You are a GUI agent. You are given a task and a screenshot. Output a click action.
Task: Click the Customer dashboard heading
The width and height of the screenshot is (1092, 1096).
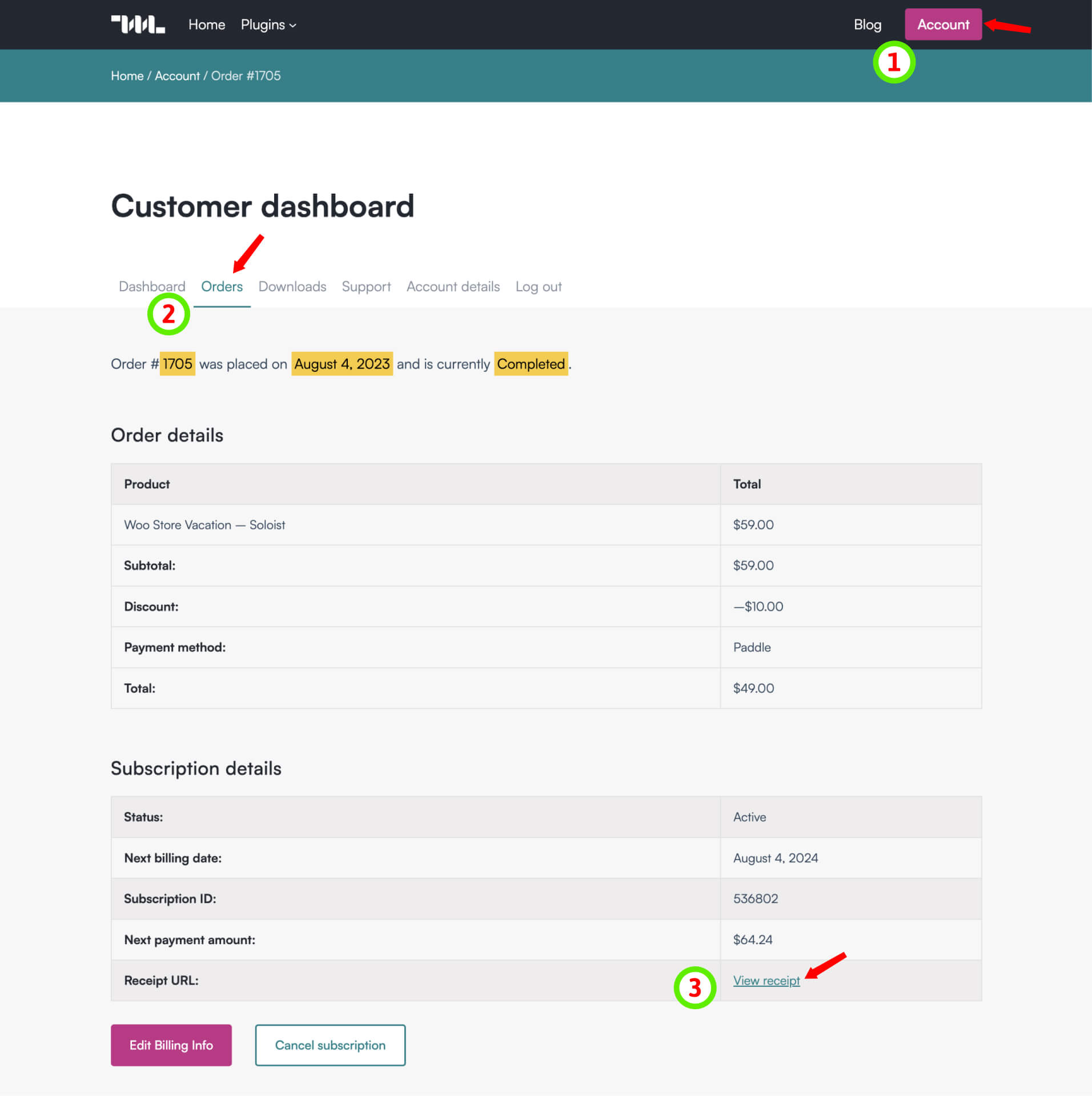point(263,206)
